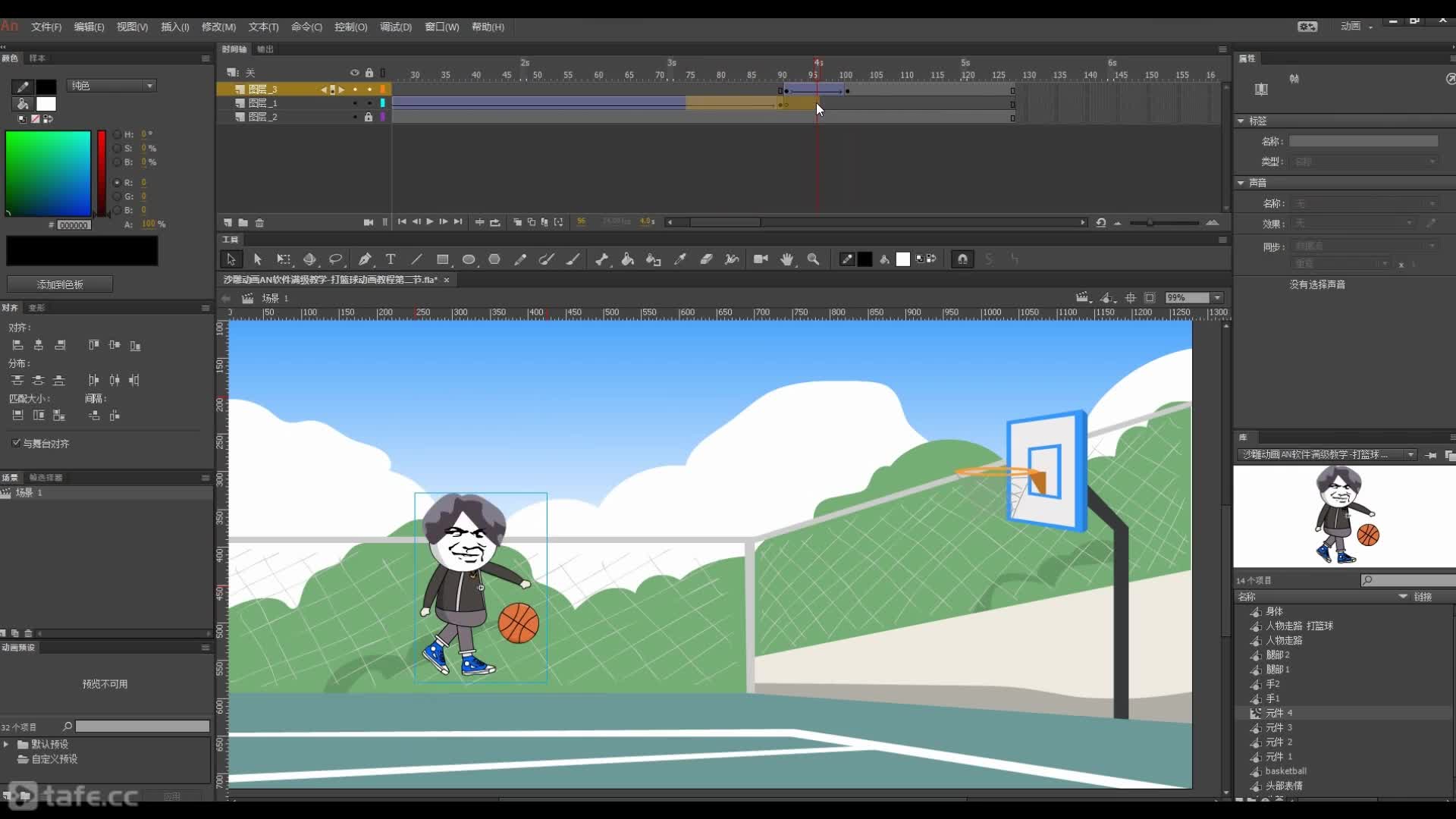Toggle show all layers eye icon

354,73
